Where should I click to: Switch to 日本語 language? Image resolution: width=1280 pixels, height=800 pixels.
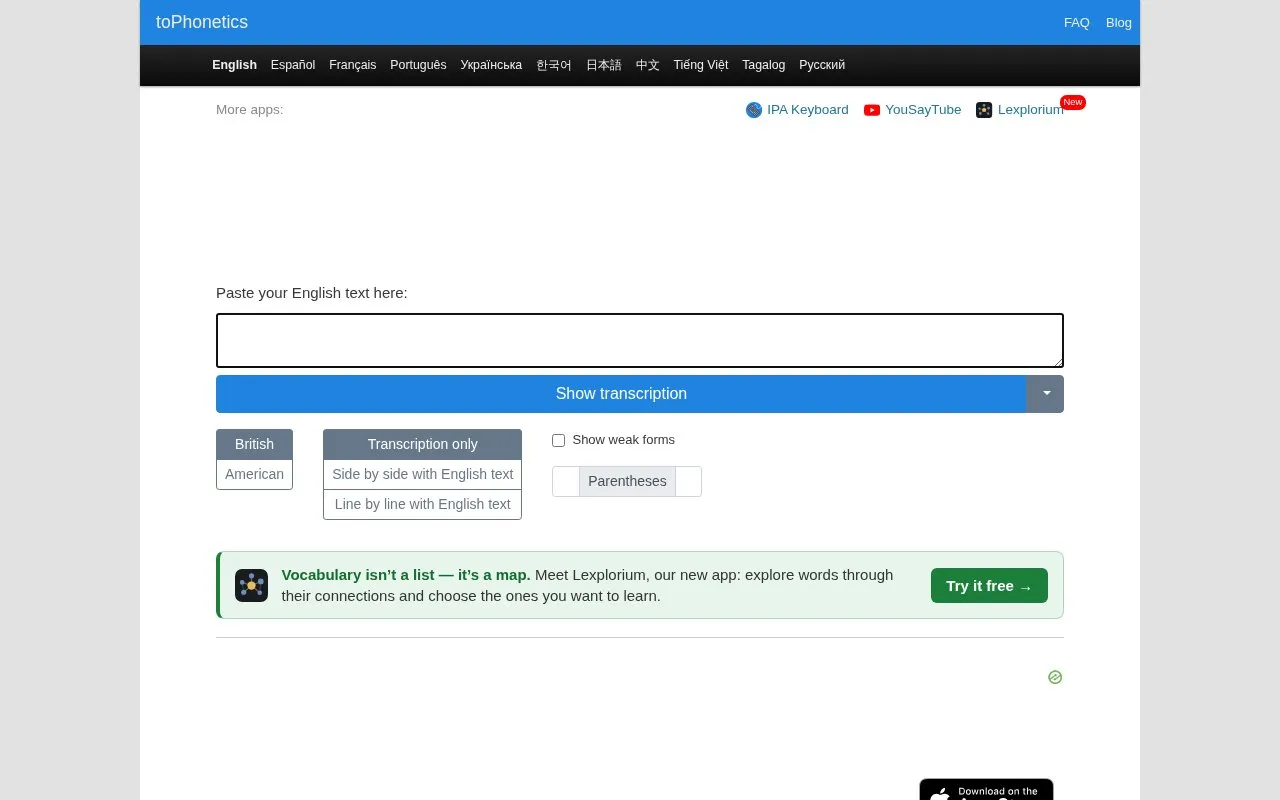point(604,65)
